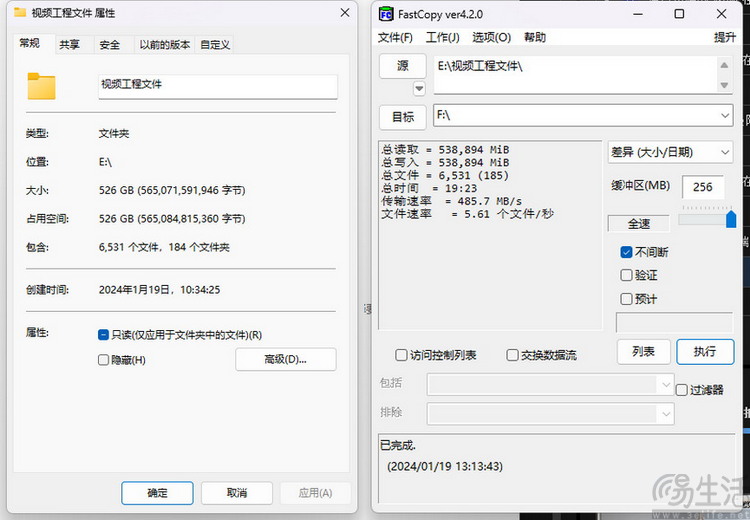
Task: Click the empty field below the 预计 checkbox
Action: point(674,322)
